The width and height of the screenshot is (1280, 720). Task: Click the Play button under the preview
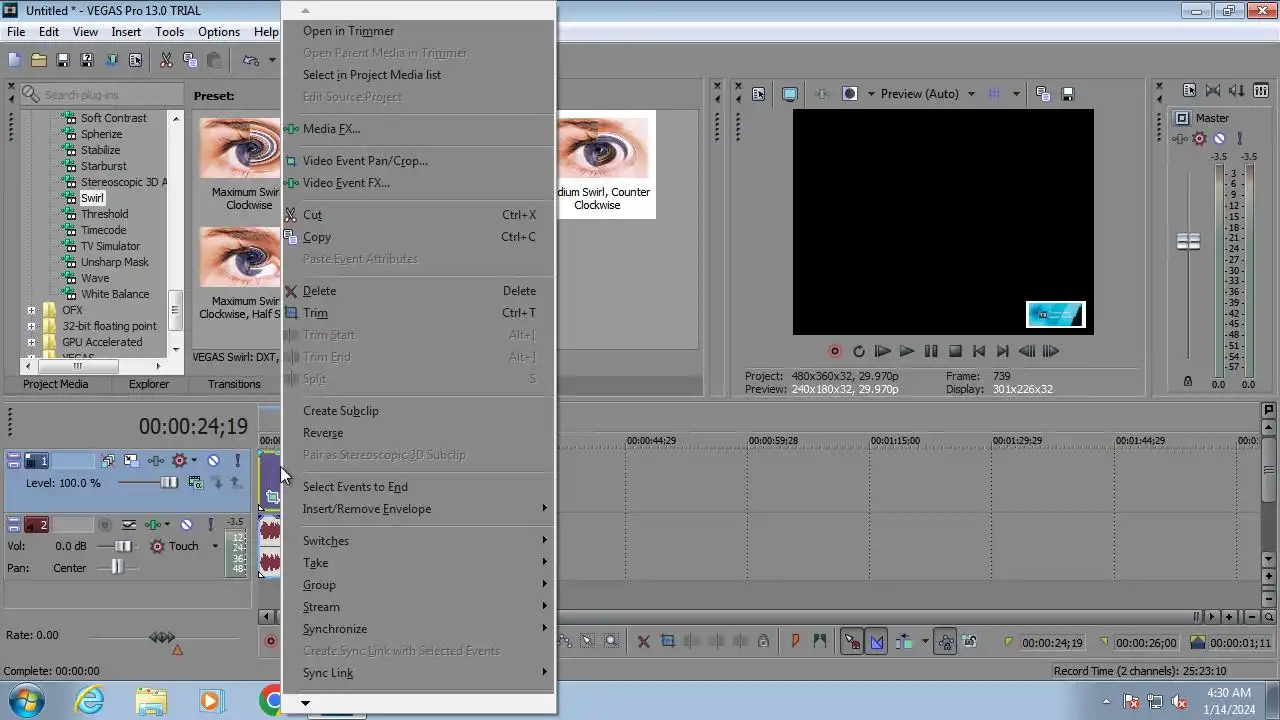906,351
